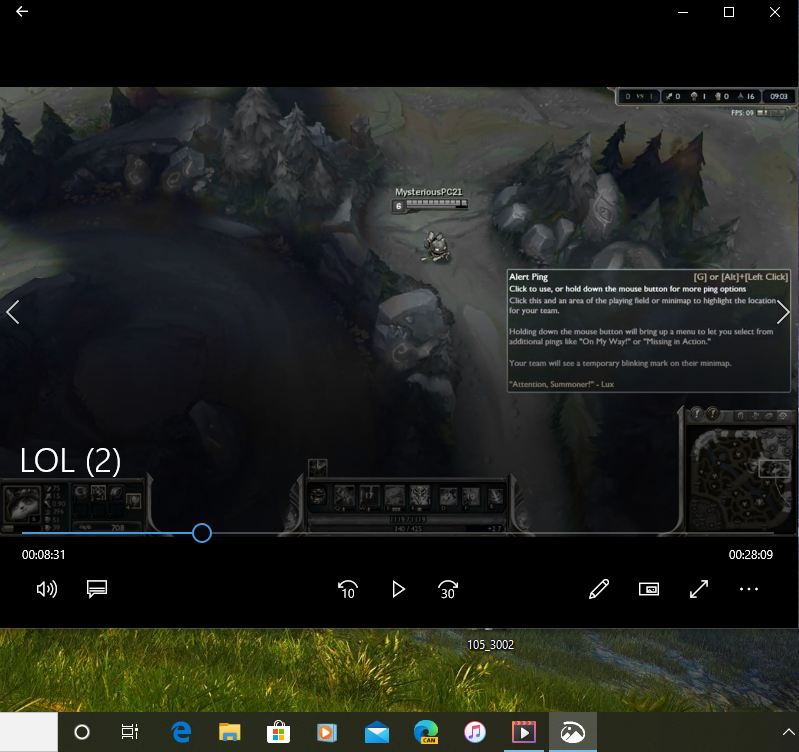Open the edit pencil menu
Screen dimensions: 799x752
[599, 589]
